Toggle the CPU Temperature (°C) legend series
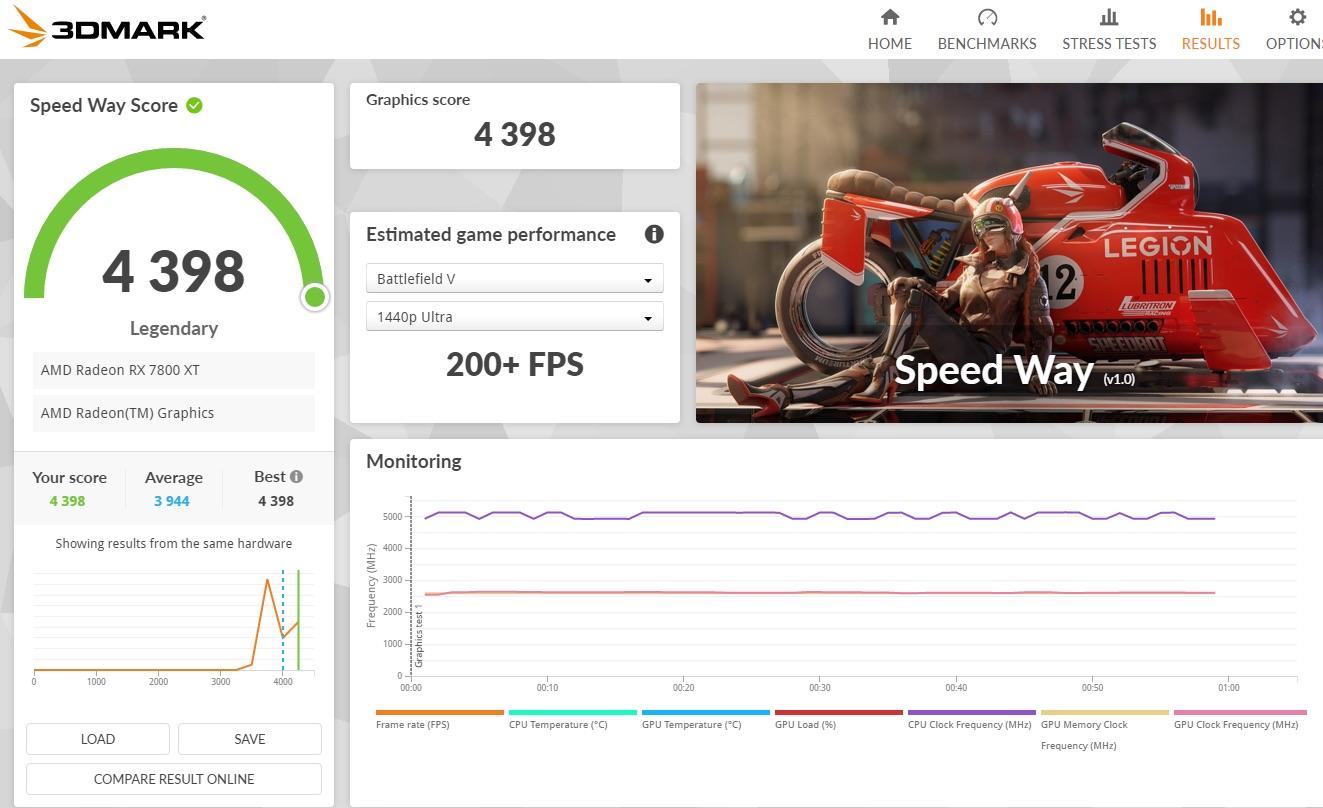 (x=572, y=719)
